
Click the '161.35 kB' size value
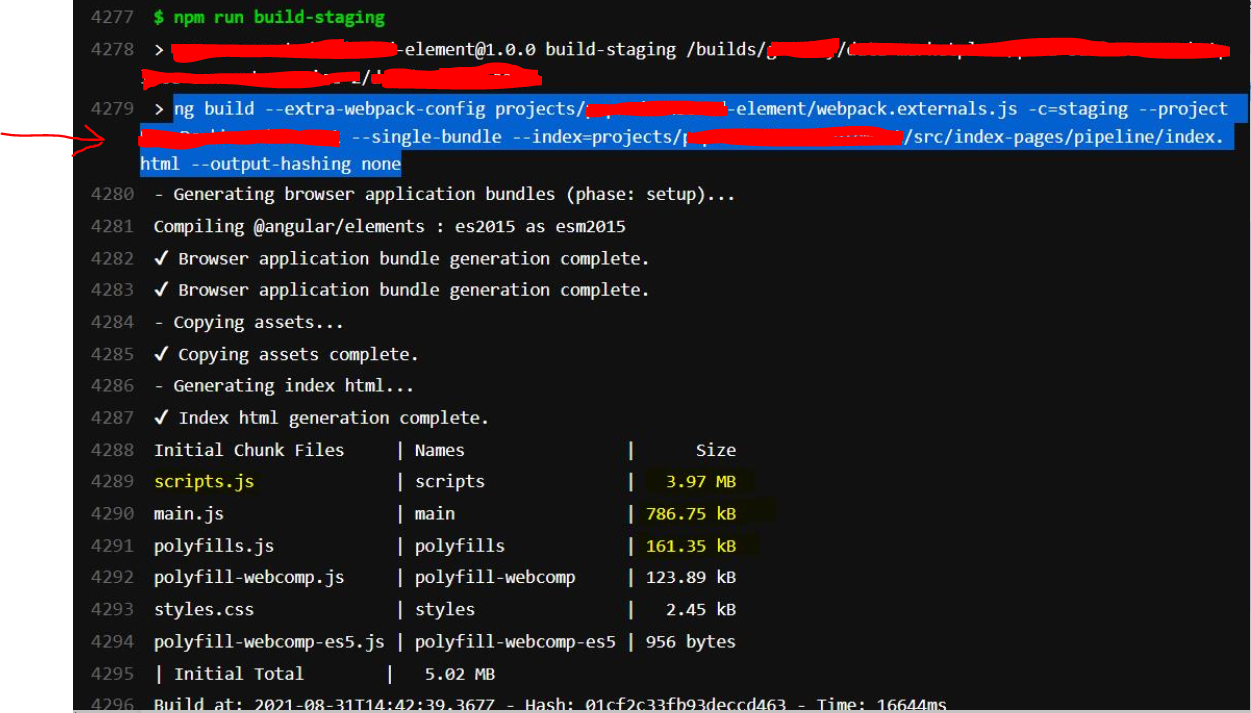pyautogui.click(x=691, y=546)
